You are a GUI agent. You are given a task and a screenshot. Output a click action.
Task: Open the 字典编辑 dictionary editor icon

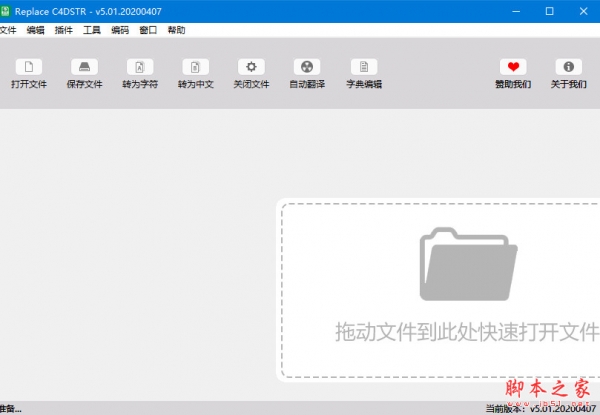[x=364, y=67]
